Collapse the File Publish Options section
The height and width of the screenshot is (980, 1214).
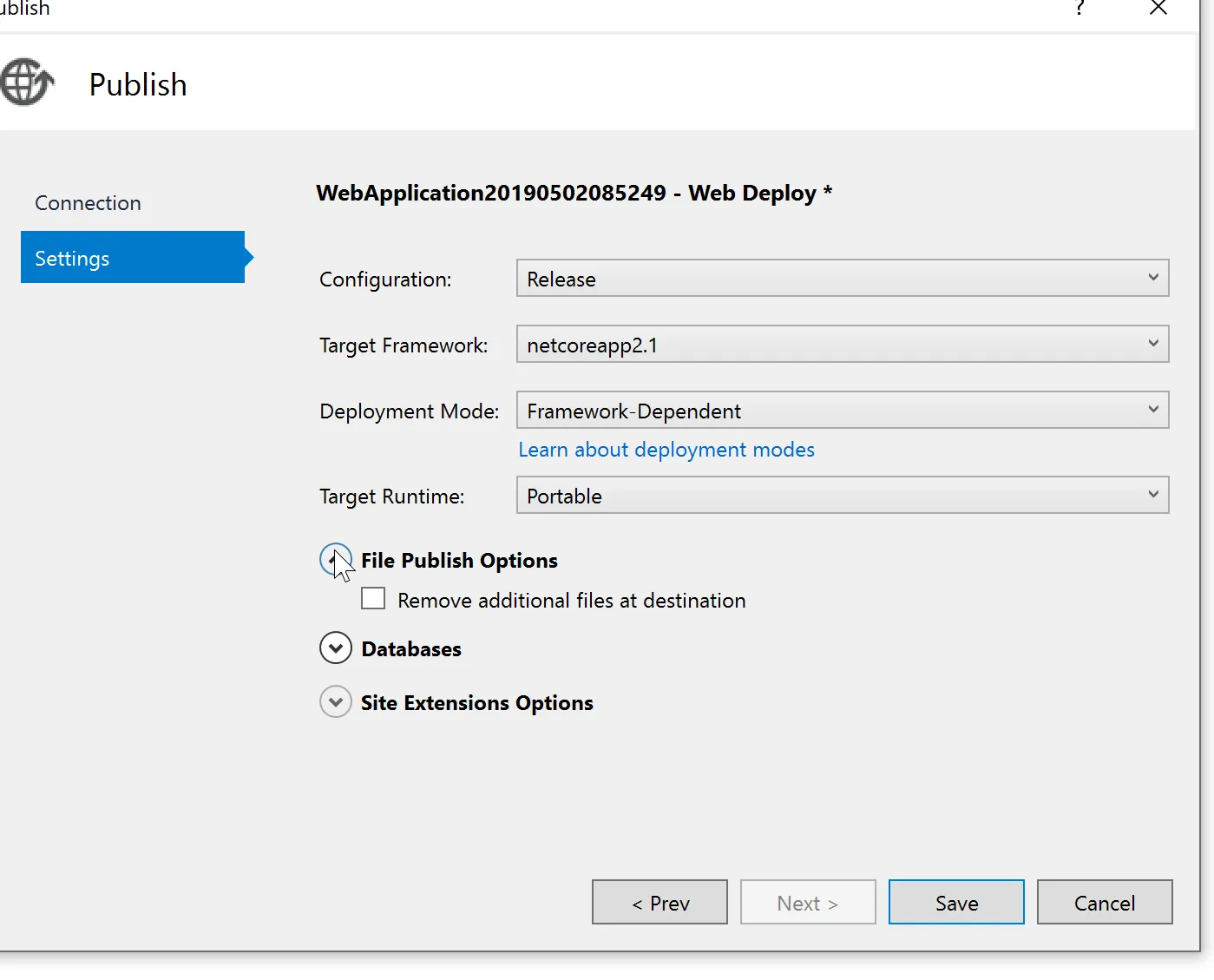[335, 560]
